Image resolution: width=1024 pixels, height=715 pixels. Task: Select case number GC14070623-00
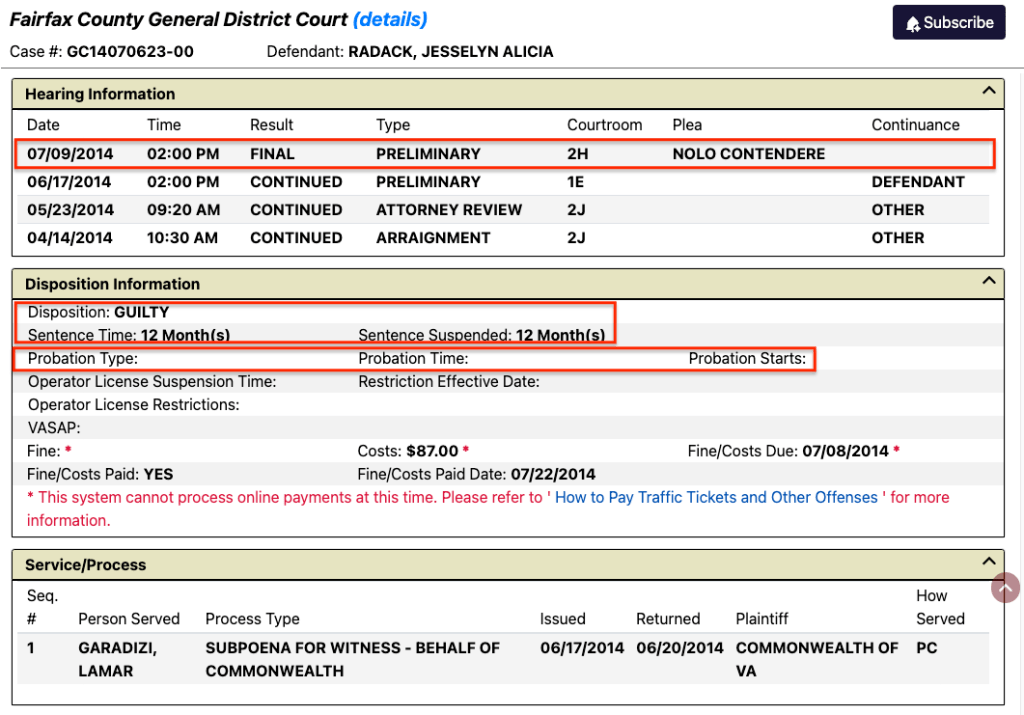[x=130, y=52]
